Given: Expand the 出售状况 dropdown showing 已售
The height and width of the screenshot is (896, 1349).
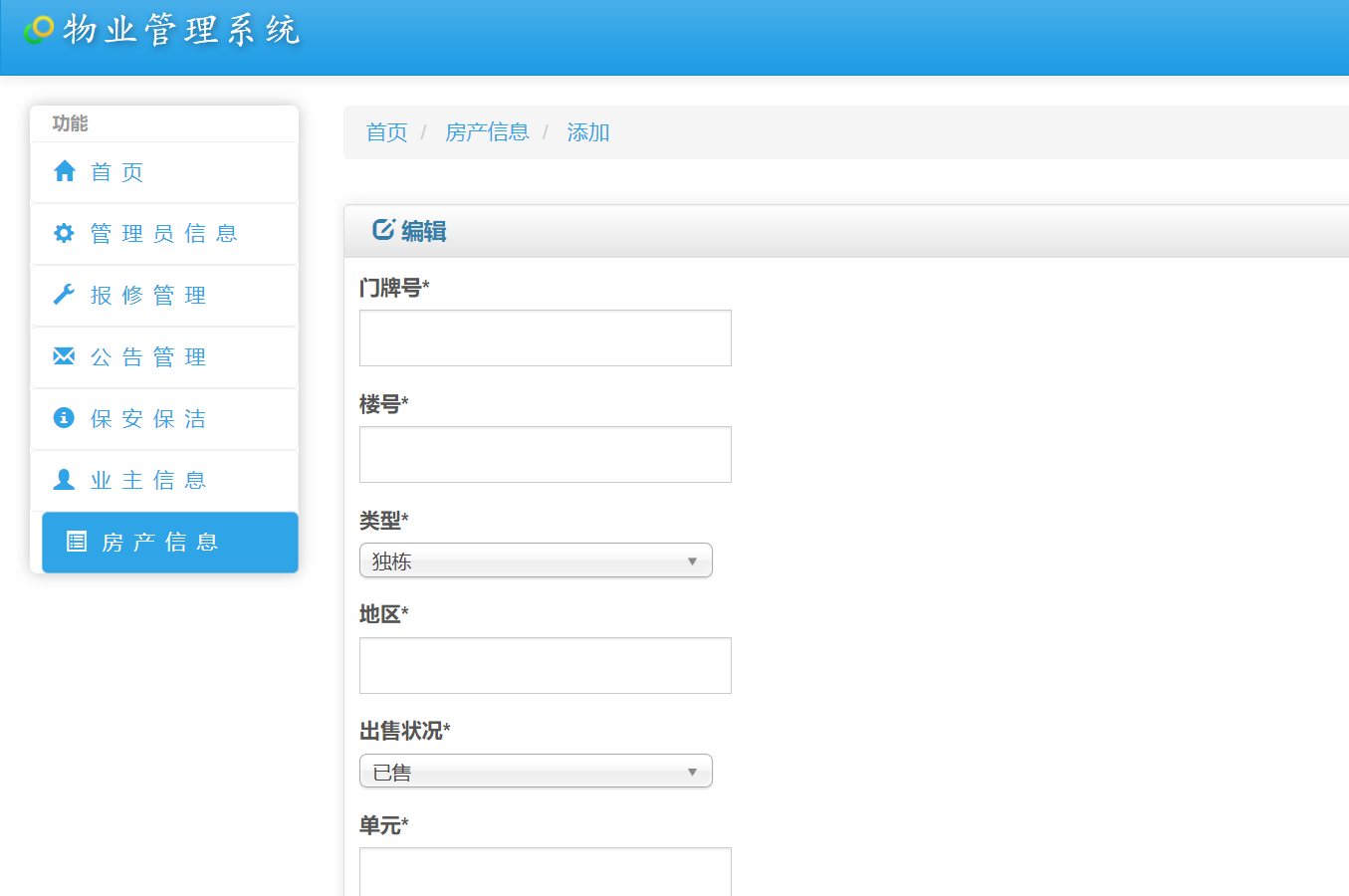Looking at the screenshot, I should (x=536, y=772).
